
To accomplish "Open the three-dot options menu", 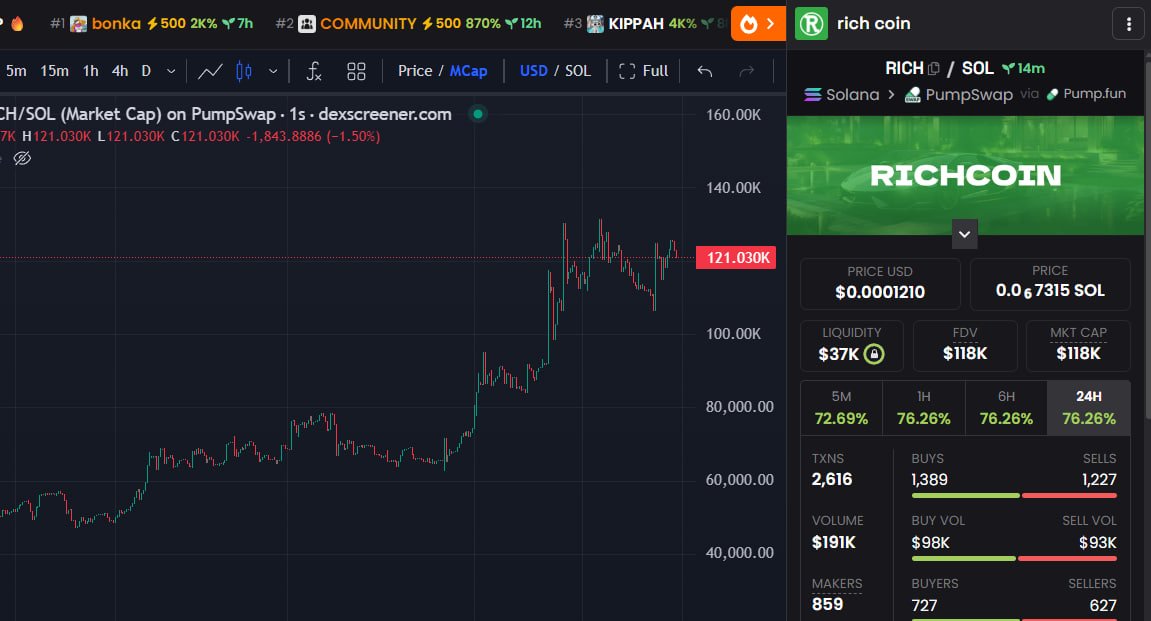I will [x=1129, y=23].
